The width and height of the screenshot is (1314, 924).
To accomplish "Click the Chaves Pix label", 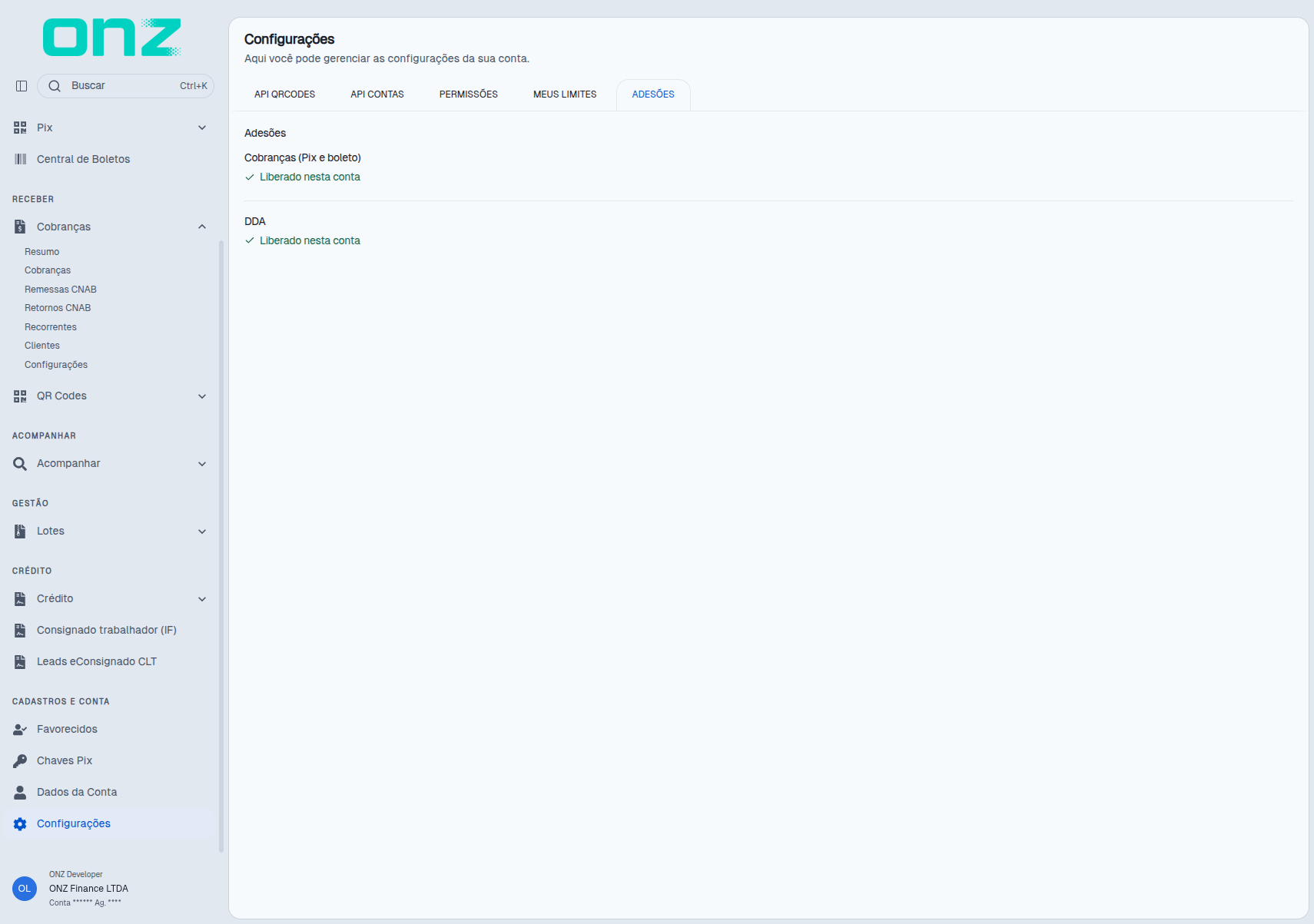I will 65,761.
